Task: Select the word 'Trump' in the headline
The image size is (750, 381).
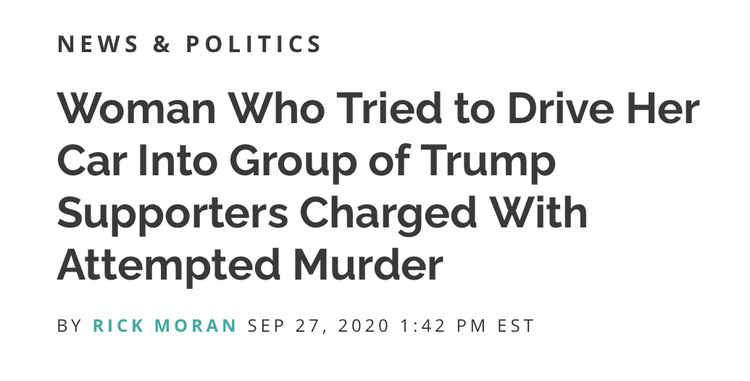Action: tap(488, 161)
